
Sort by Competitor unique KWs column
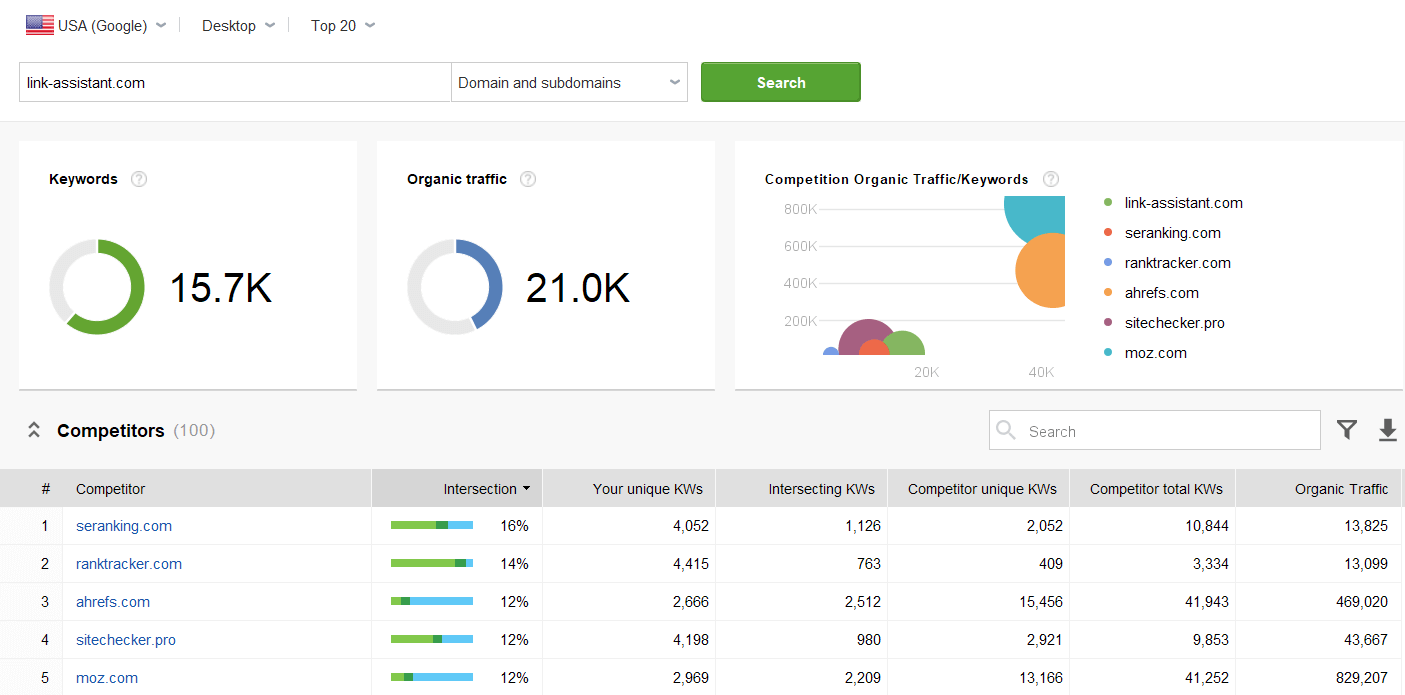click(x=978, y=489)
